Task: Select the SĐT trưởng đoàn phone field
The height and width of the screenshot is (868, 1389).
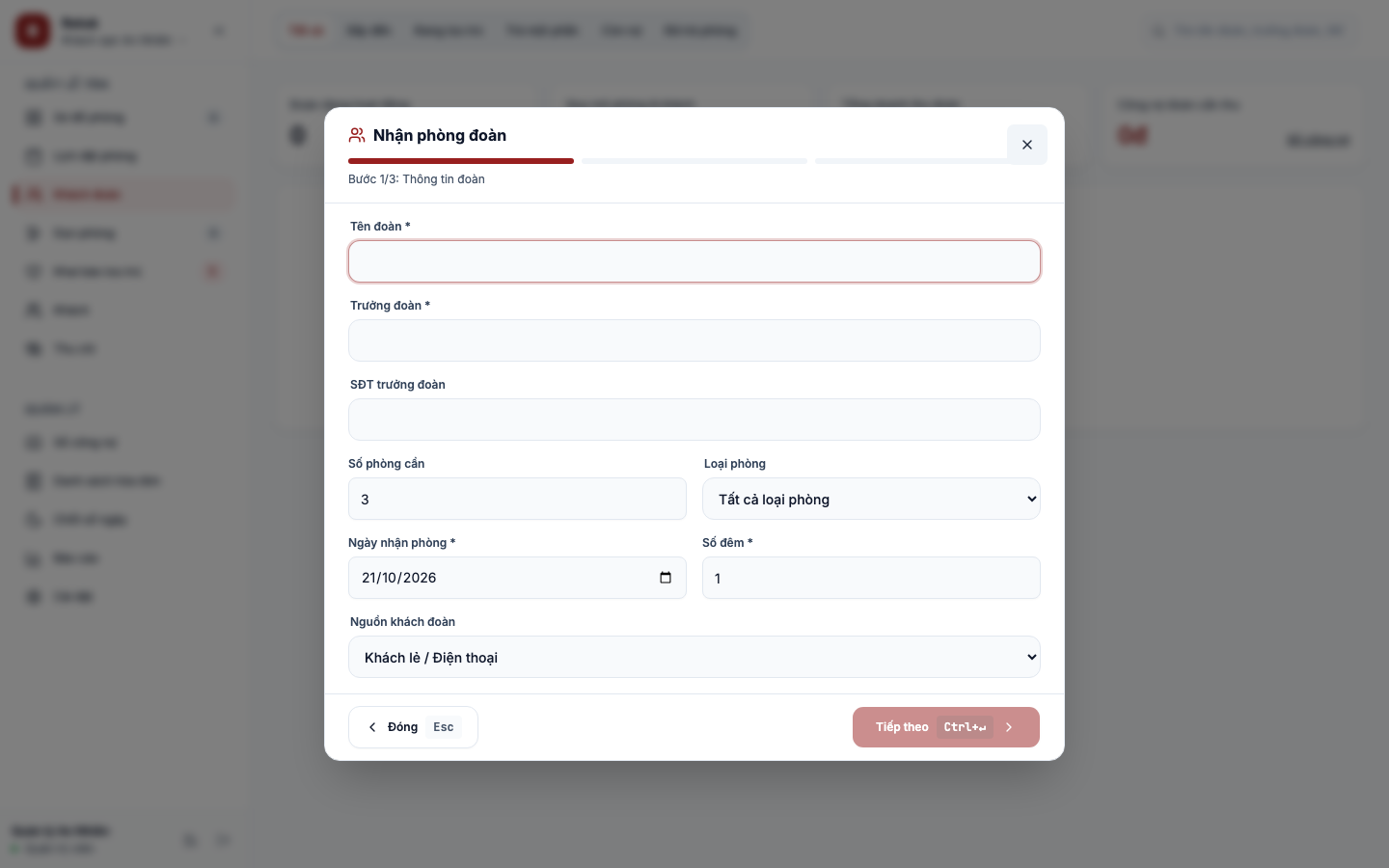Action: [694, 420]
